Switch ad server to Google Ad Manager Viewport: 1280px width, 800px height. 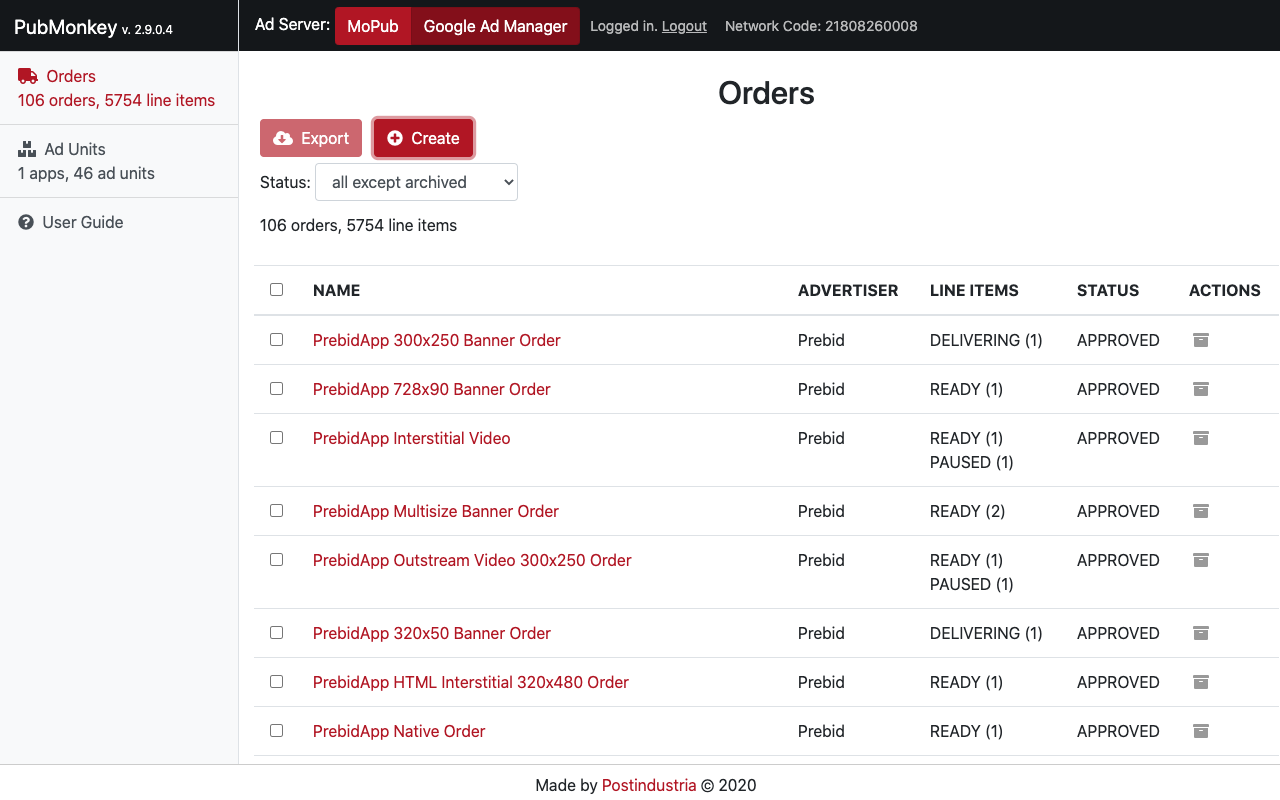click(x=495, y=26)
